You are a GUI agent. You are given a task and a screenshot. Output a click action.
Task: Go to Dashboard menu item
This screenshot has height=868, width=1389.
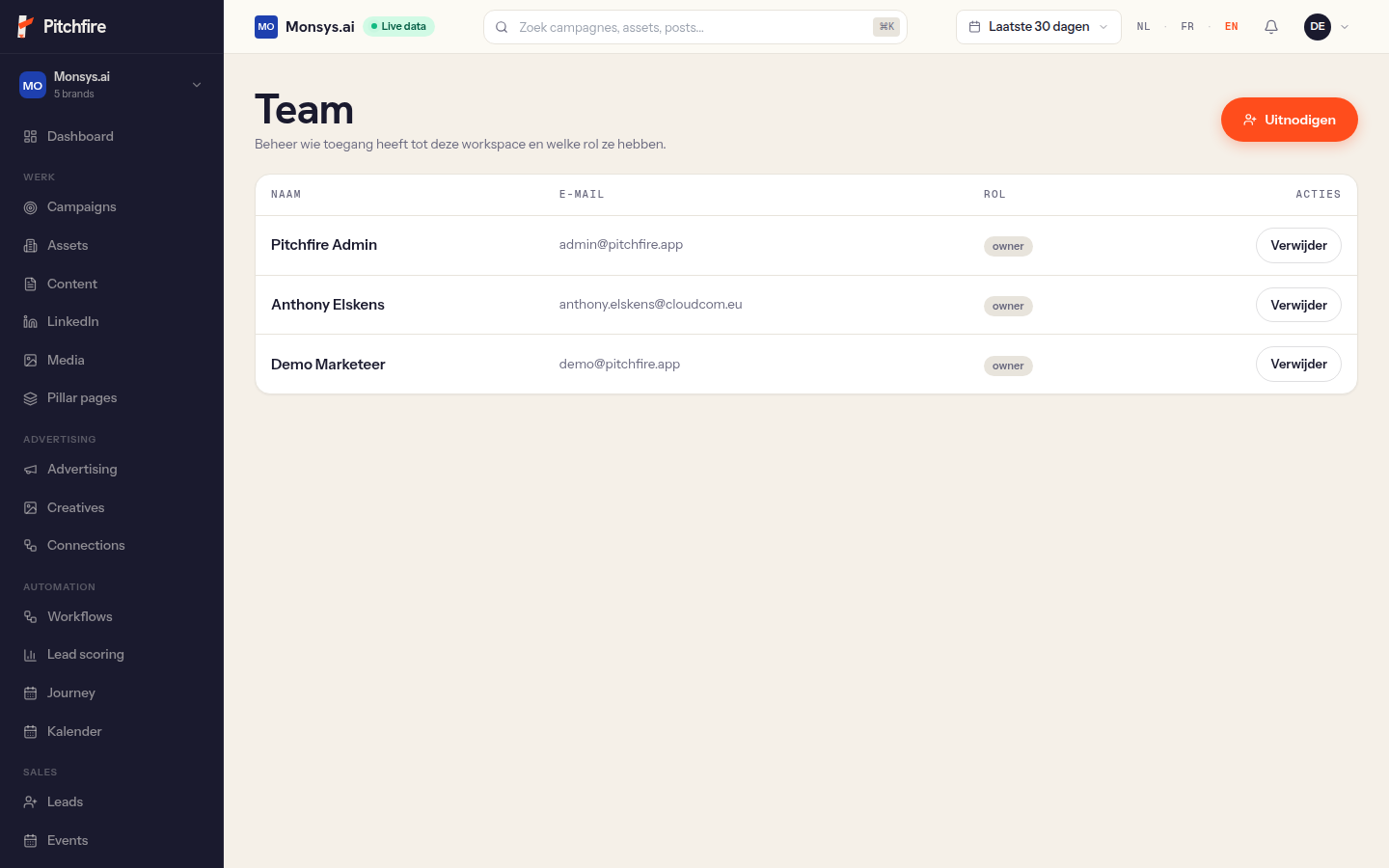[x=112, y=137]
